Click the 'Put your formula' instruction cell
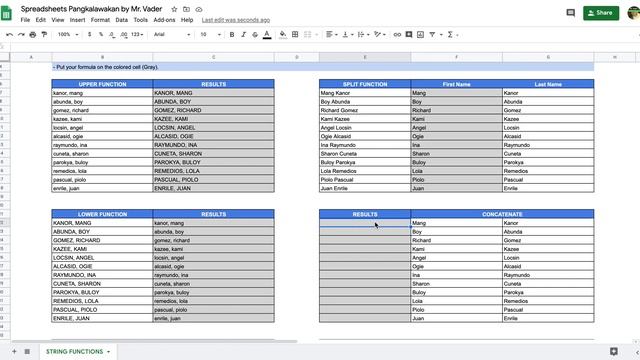Viewport: 640px width, 360px height. tap(322, 67)
